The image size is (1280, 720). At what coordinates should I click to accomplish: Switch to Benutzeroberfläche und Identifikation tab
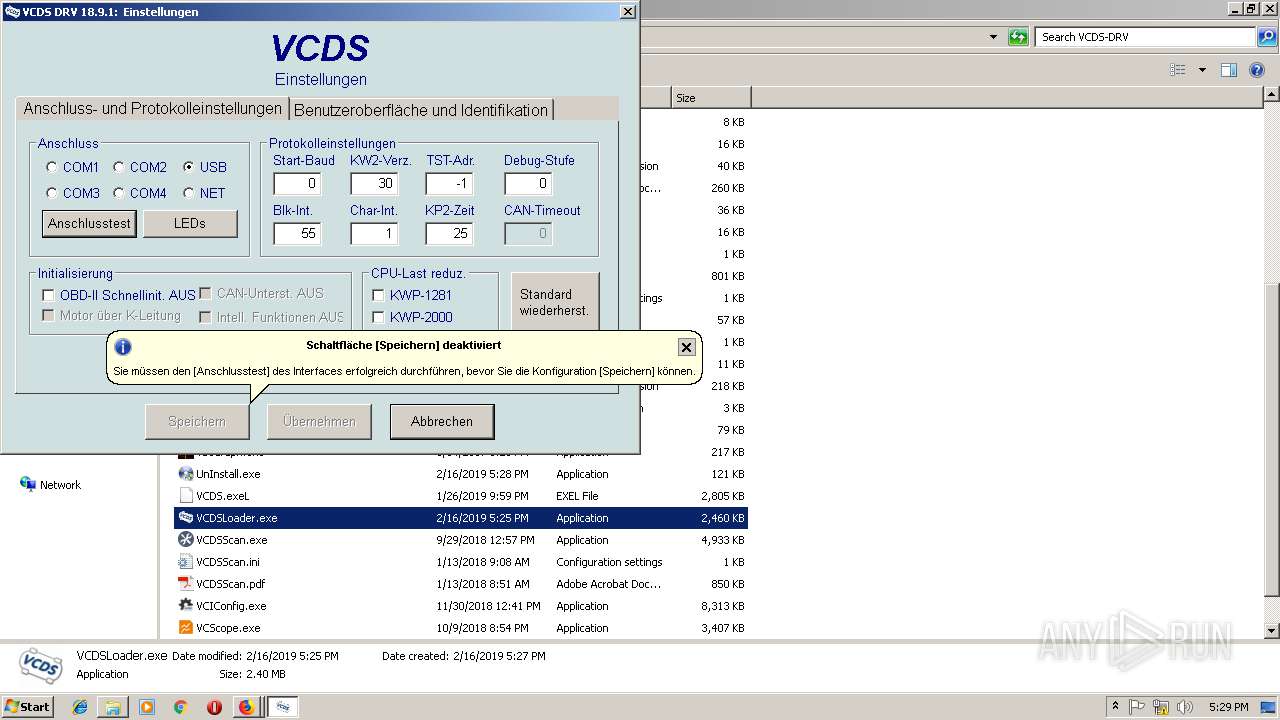pos(421,110)
